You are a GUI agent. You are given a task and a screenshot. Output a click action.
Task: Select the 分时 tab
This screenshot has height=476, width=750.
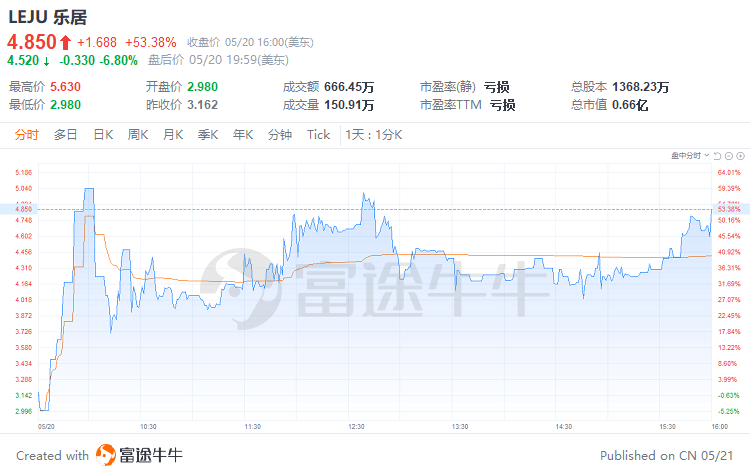[26, 135]
